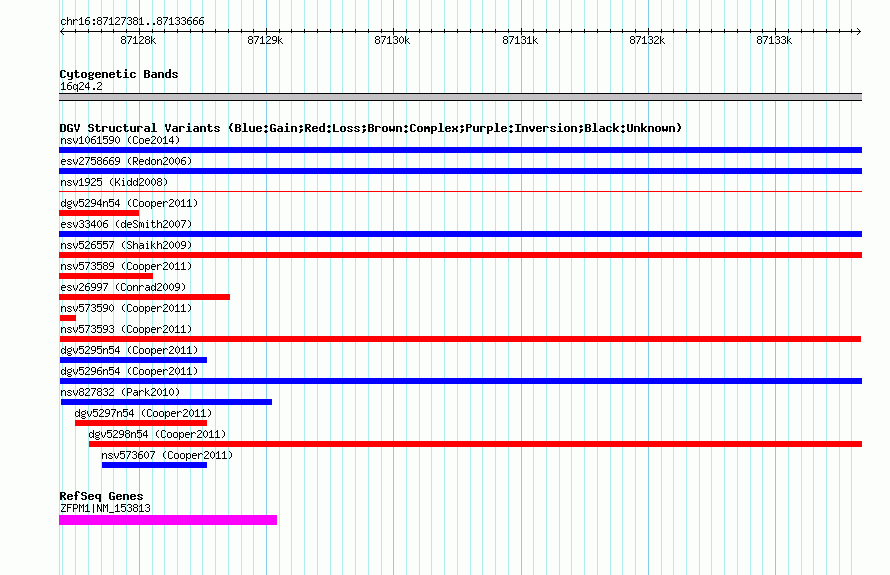
Task: Open the dgv5297n54 (Cooper2011) label
Action: click(x=143, y=413)
